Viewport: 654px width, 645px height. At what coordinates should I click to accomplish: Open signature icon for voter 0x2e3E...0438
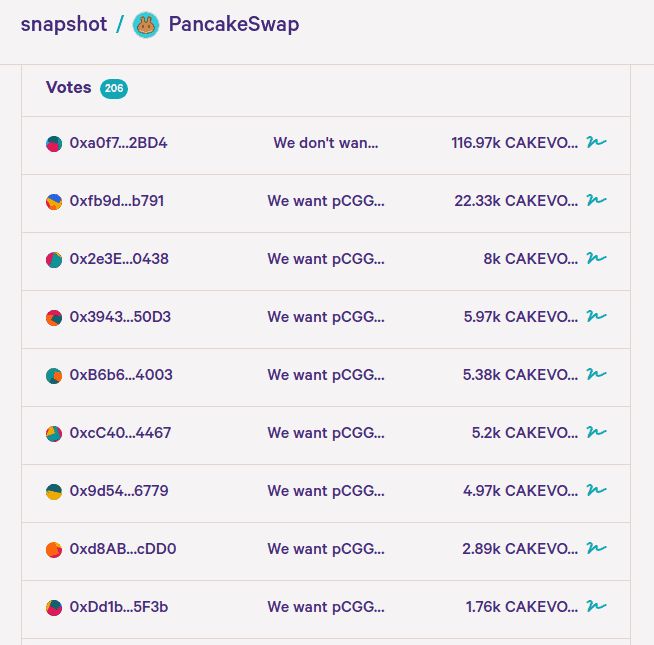[597, 259]
